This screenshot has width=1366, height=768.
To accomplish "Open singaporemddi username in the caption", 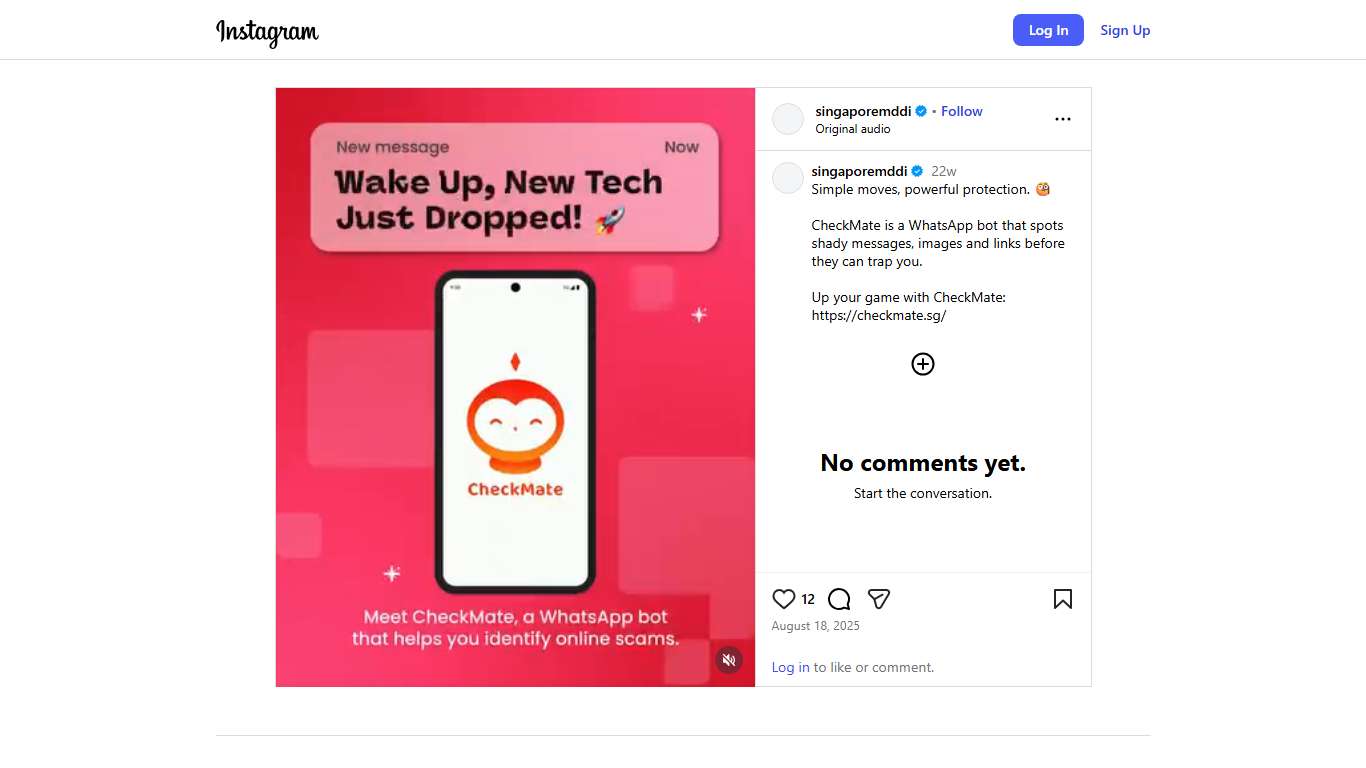I will (x=859, y=171).
